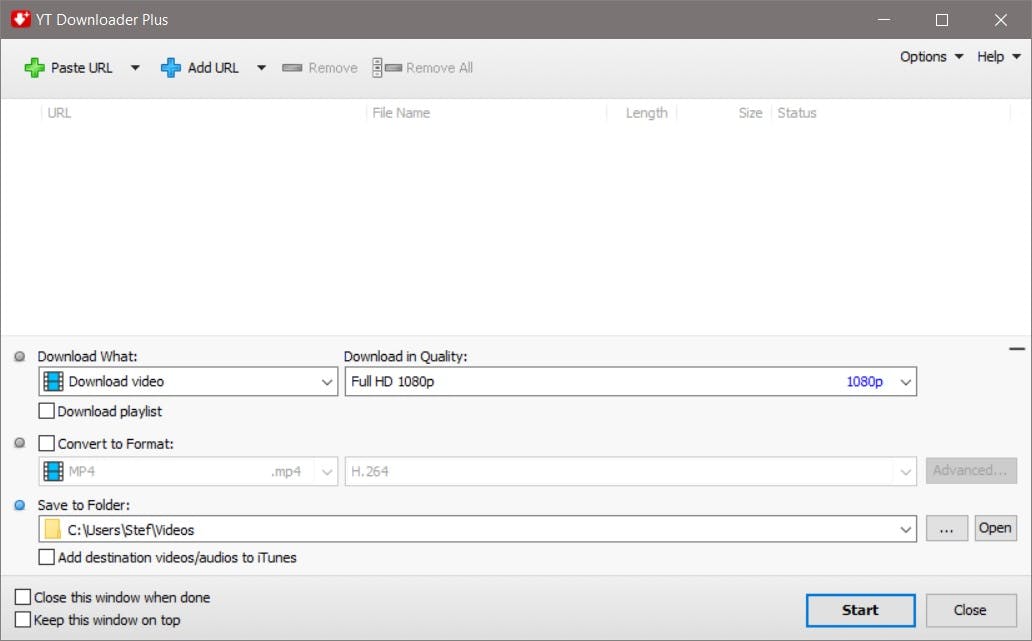Click the filmstrip icon beside Download video
1032x641 pixels.
coord(53,381)
